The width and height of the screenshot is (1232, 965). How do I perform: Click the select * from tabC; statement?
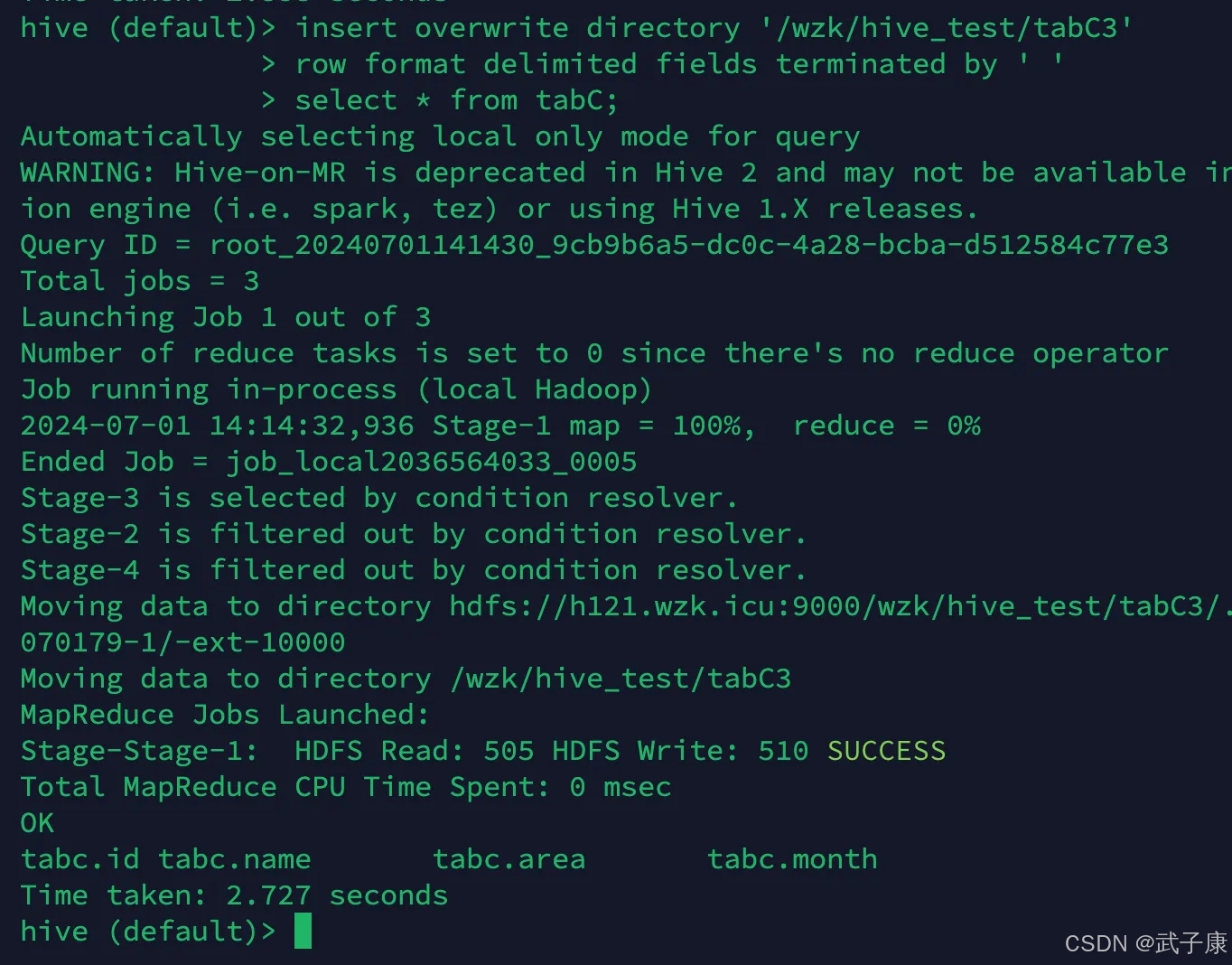tap(456, 100)
